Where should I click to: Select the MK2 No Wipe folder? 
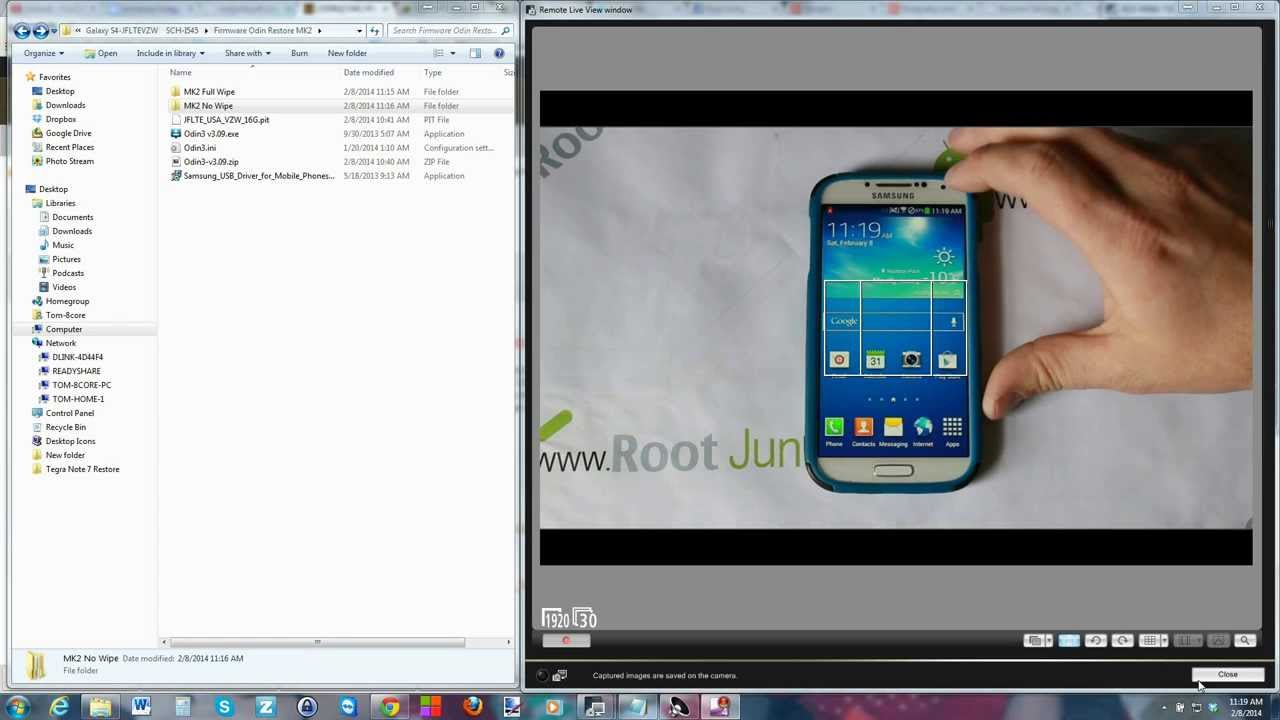tap(208, 106)
